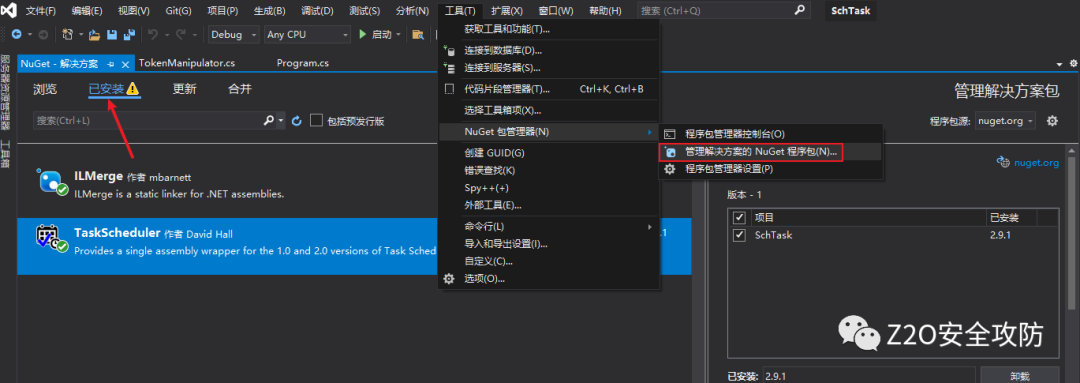
Task: Click the New Project toolbar icon
Action: point(68,34)
